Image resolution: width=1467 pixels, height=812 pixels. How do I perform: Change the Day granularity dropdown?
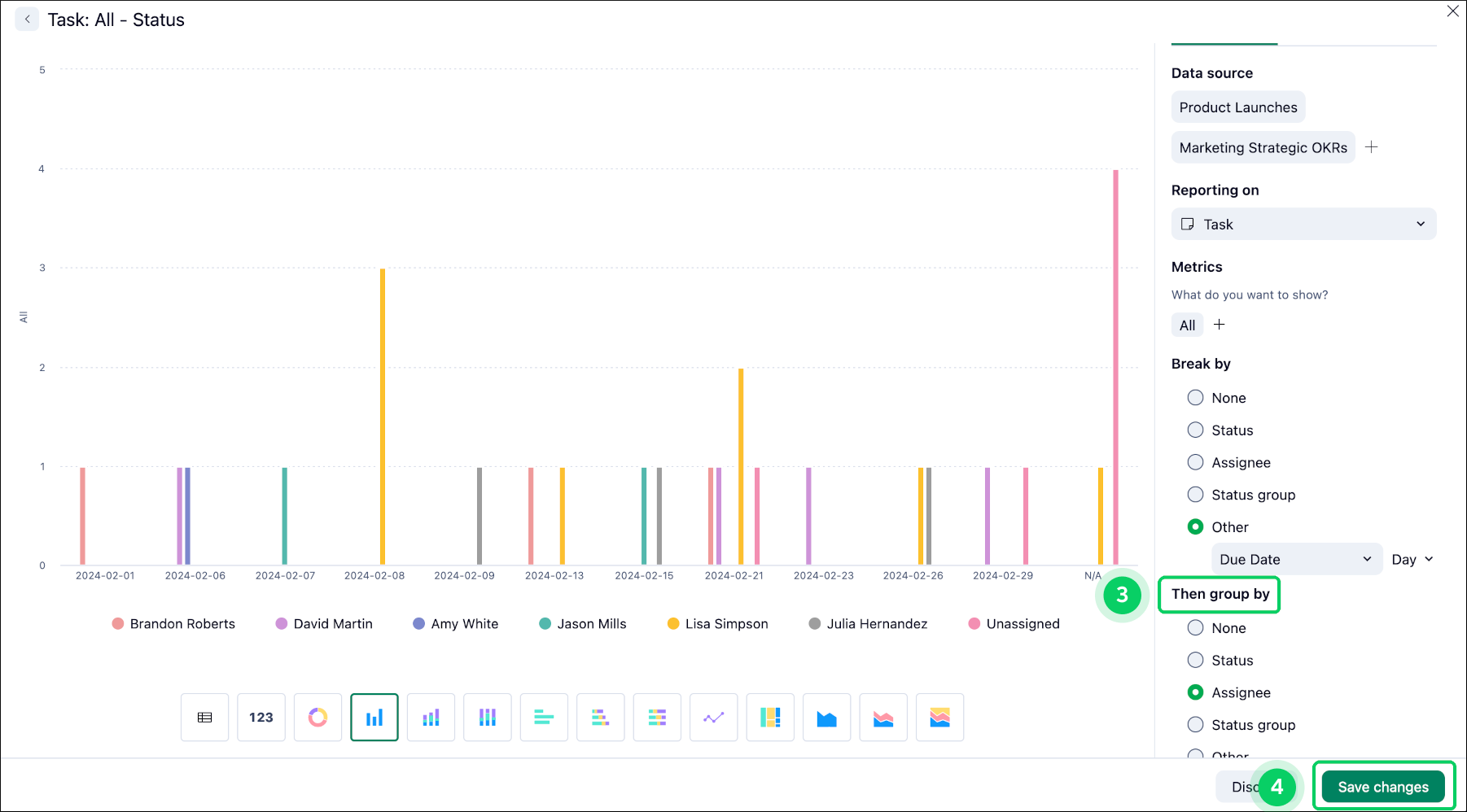click(1412, 559)
